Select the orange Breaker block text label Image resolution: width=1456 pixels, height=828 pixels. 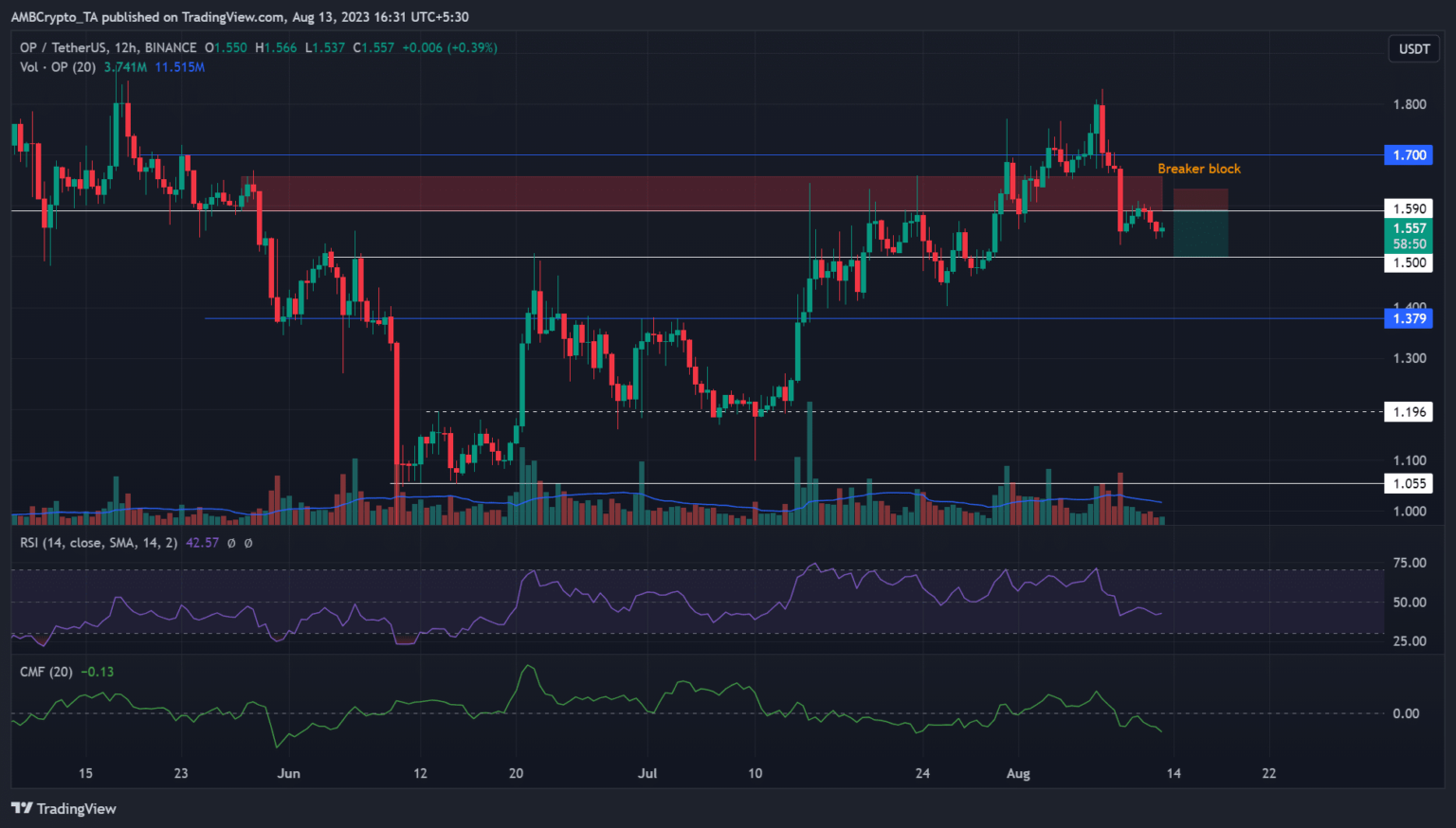1198,169
